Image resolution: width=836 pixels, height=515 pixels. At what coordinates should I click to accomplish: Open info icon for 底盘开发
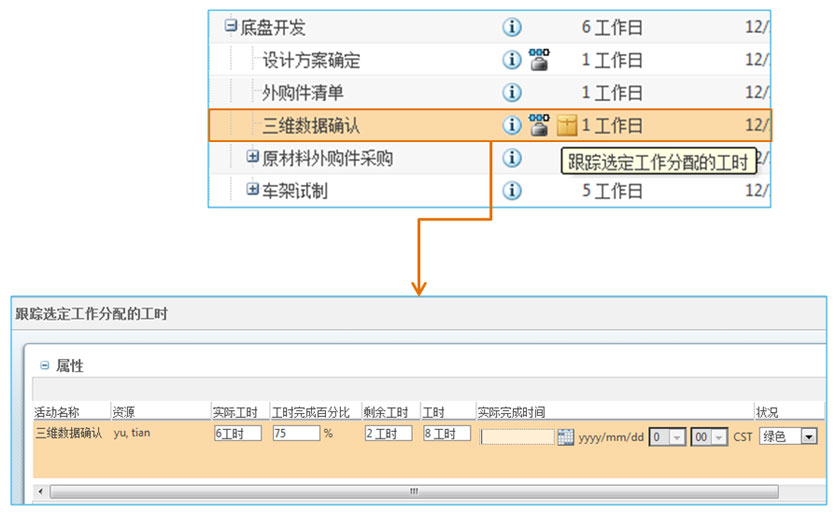tap(512, 27)
